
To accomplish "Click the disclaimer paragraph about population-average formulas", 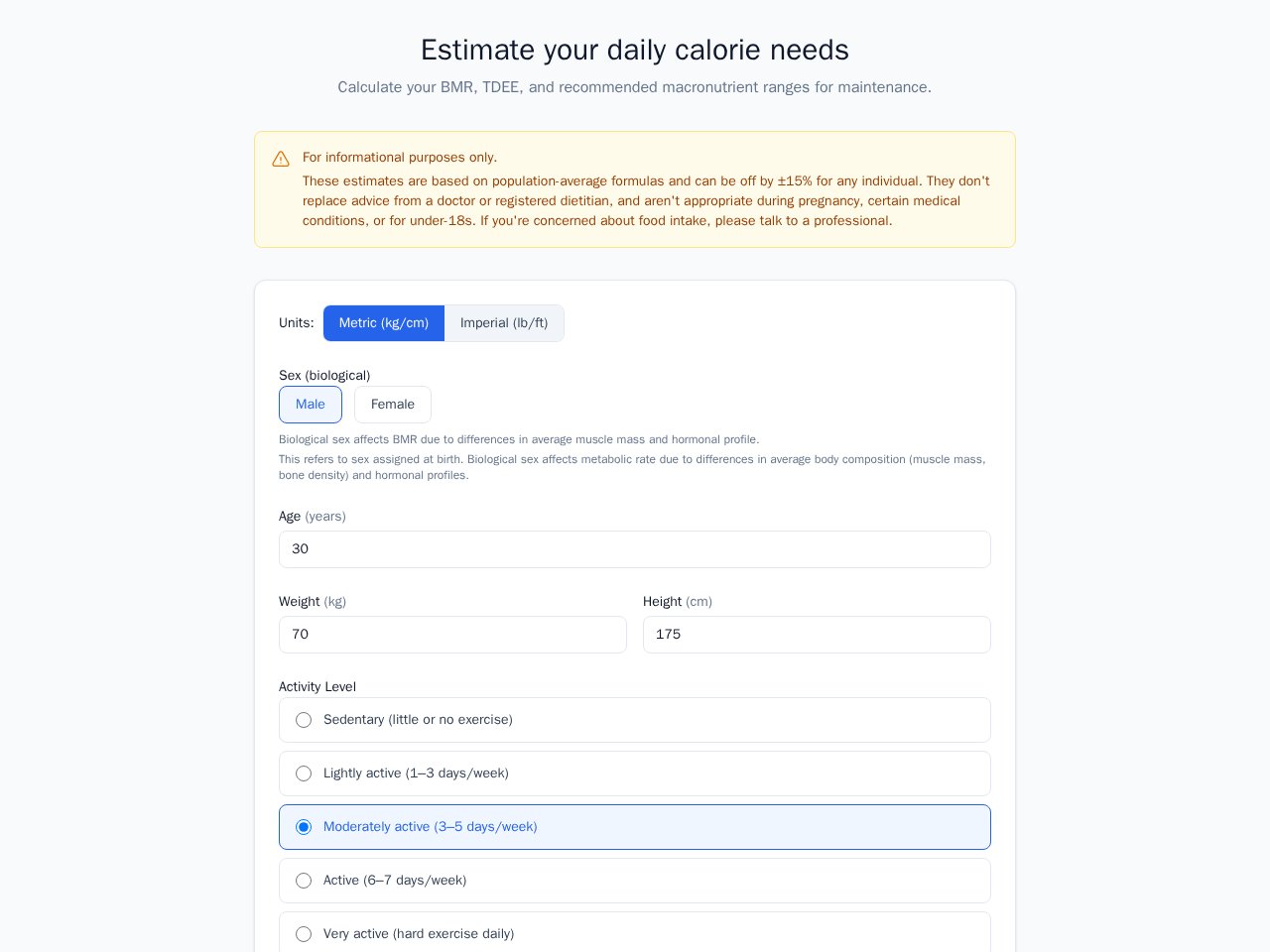I will [647, 201].
